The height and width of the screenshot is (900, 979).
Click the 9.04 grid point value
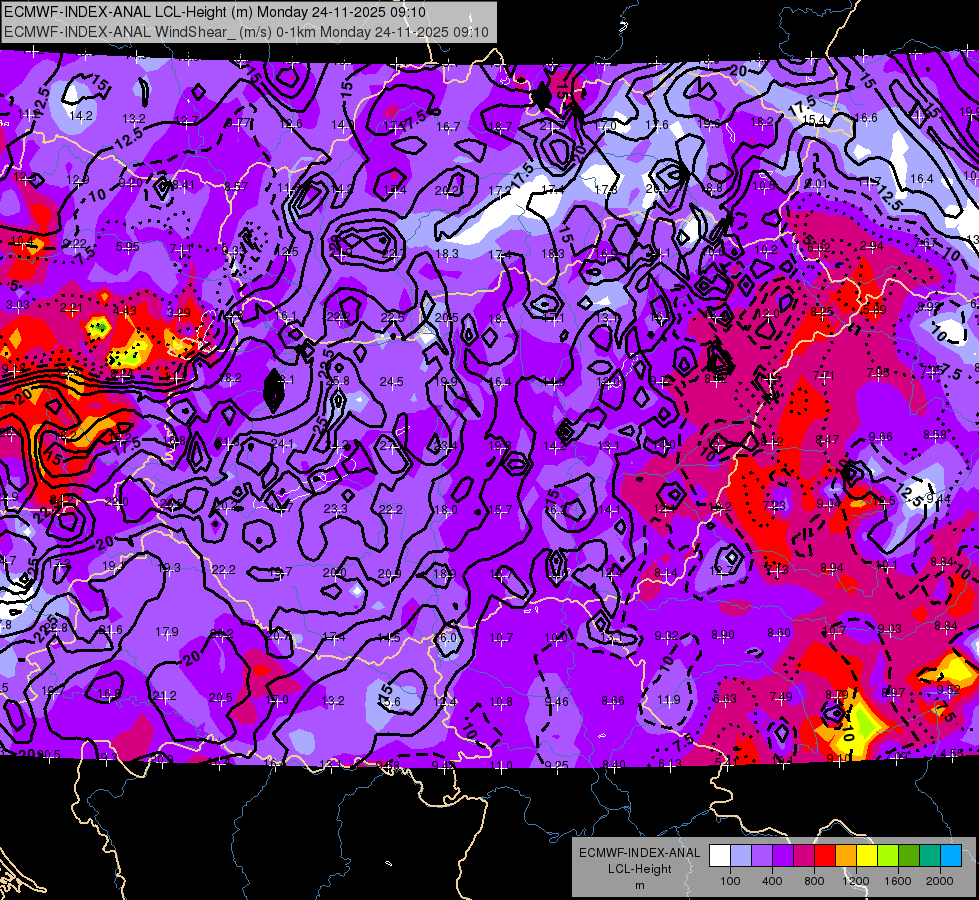829,503
